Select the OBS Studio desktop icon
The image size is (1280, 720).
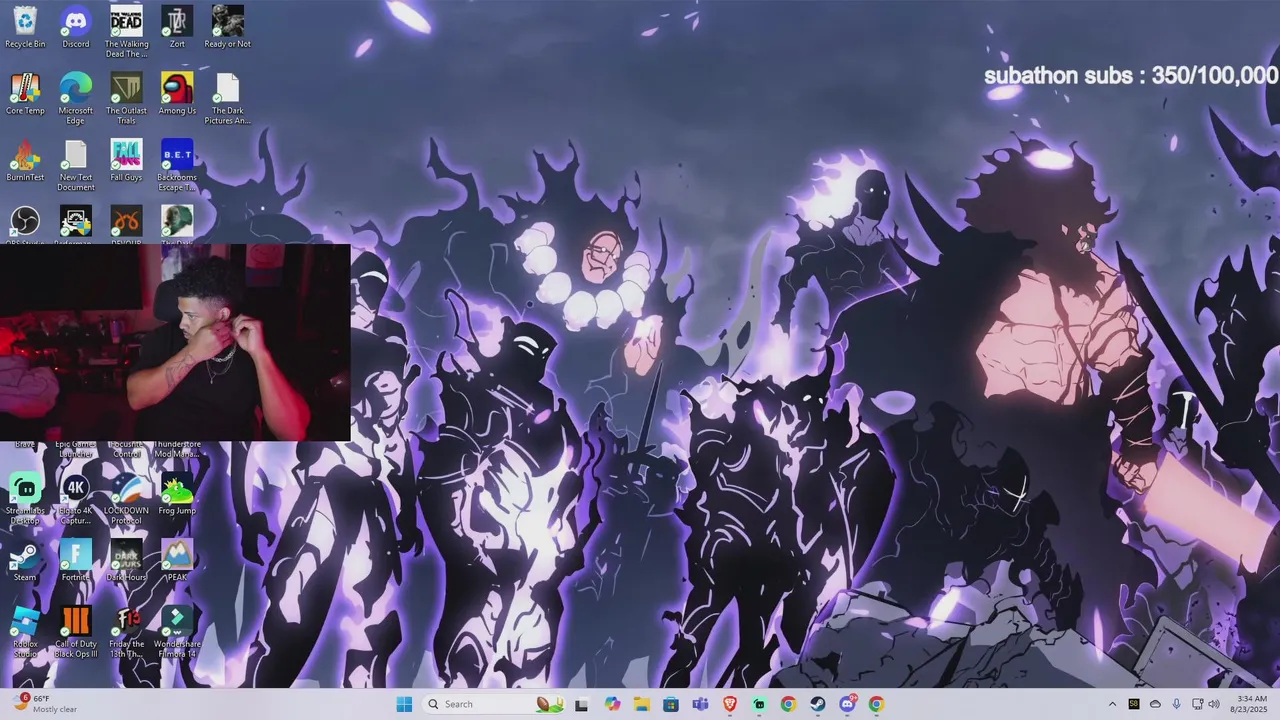(x=25, y=224)
